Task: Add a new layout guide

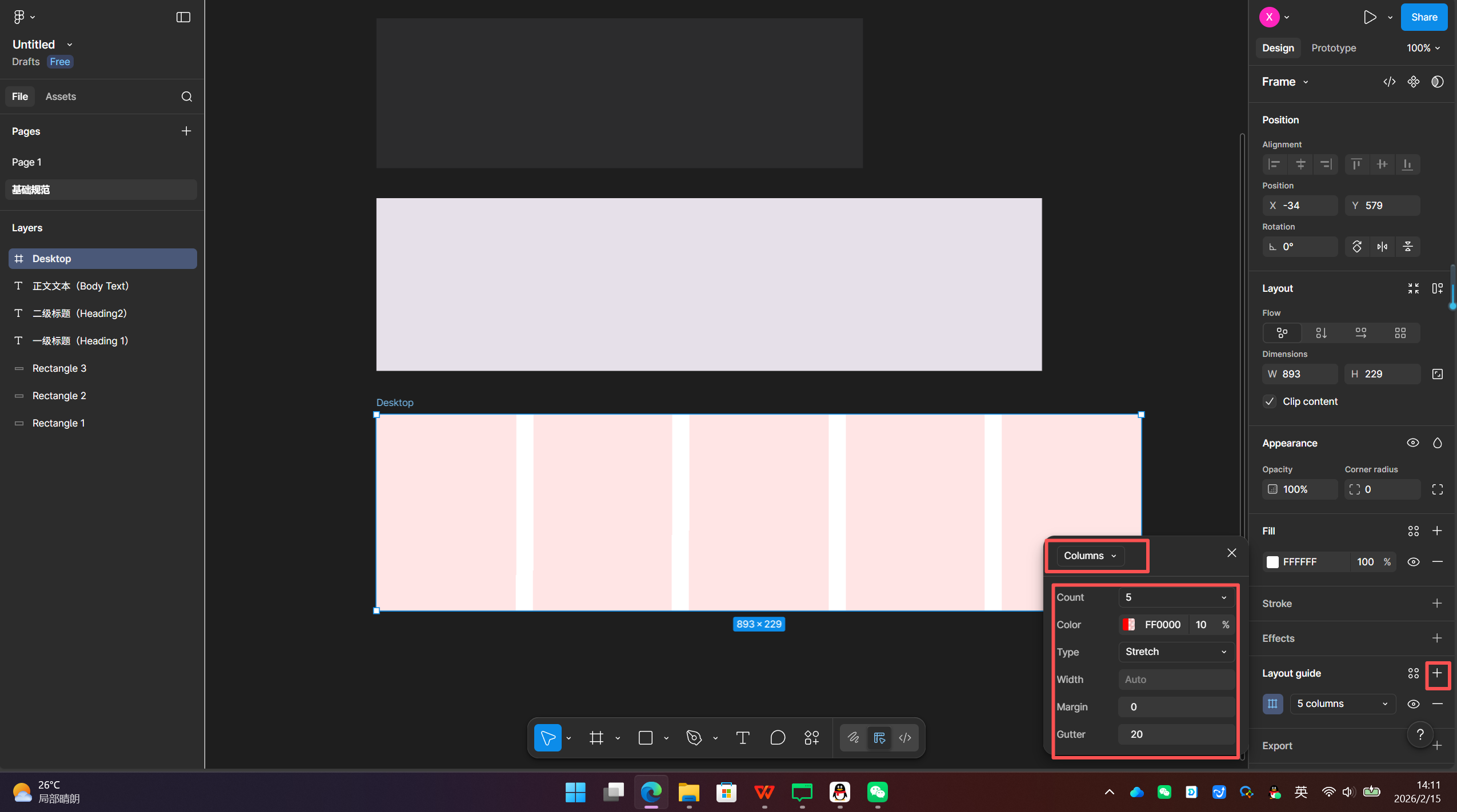Action: click(1437, 673)
